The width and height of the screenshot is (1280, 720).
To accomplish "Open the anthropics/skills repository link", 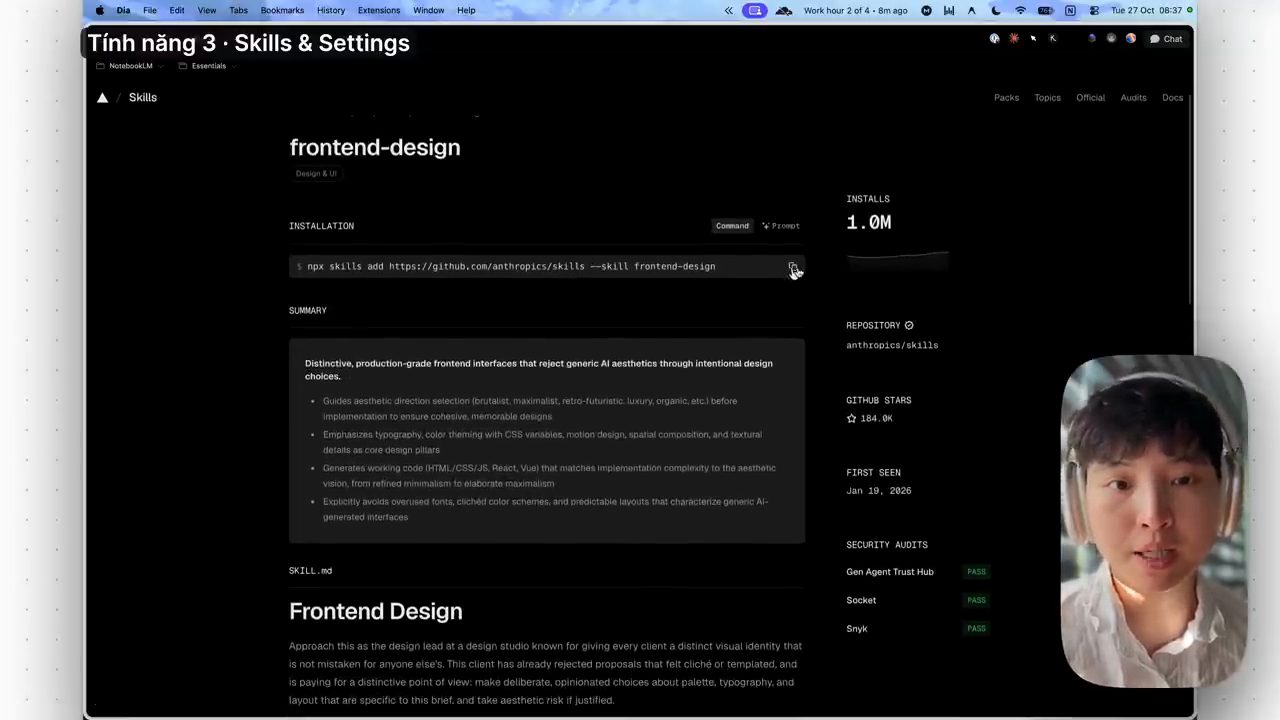I will point(892,345).
